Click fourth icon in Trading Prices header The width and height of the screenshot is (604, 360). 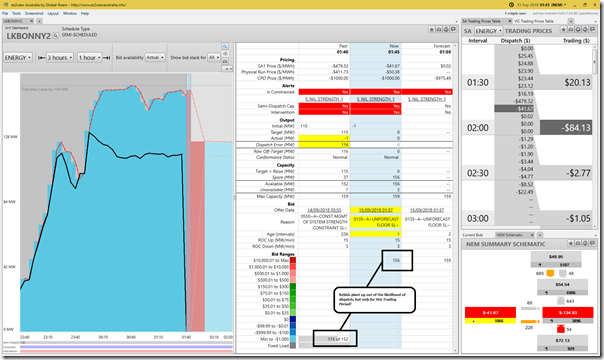(x=585, y=30)
